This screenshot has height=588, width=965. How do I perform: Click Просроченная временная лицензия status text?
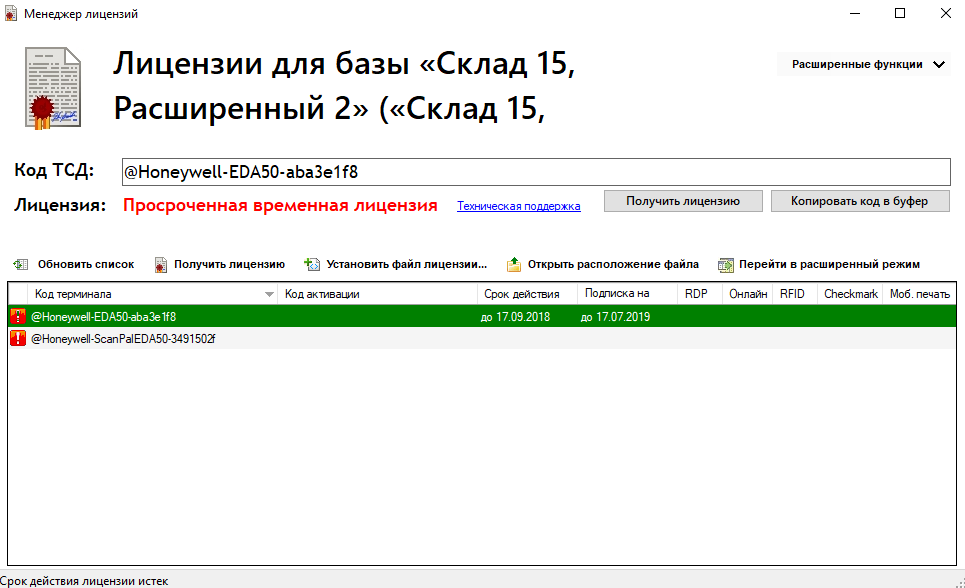[280, 205]
